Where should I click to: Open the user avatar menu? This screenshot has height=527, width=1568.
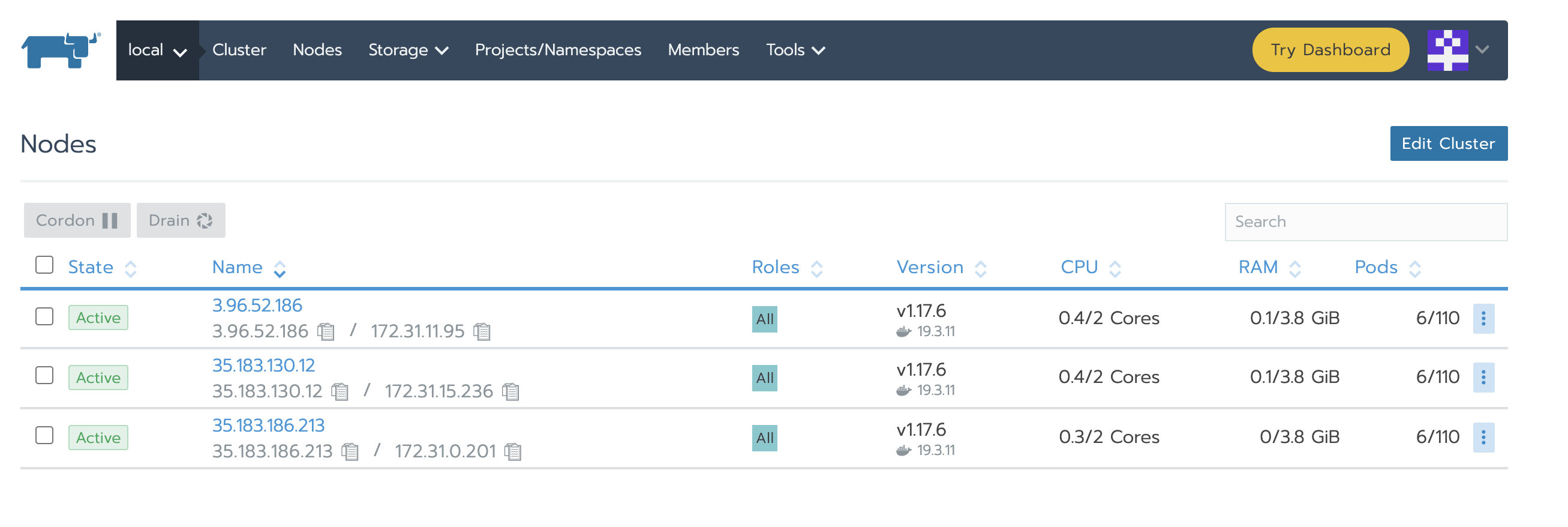[1447, 50]
